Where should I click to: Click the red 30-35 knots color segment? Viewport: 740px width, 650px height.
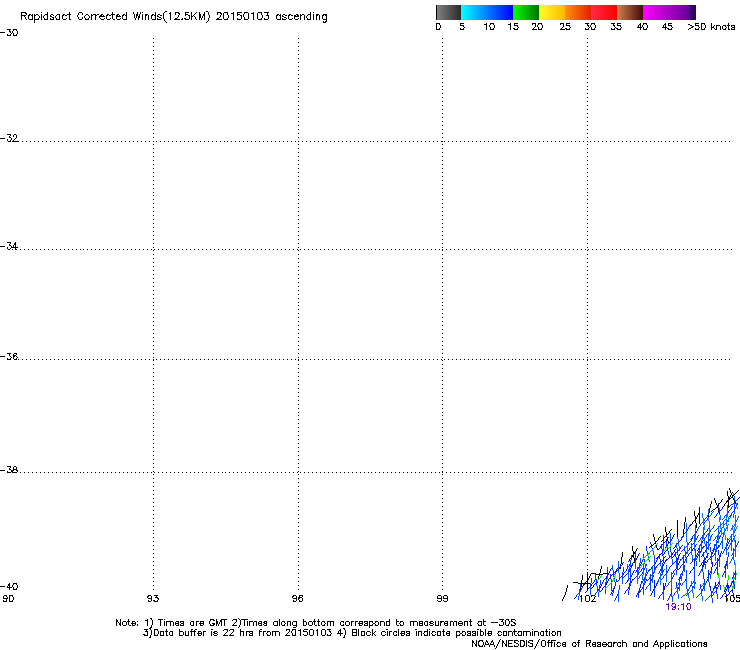(x=604, y=12)
